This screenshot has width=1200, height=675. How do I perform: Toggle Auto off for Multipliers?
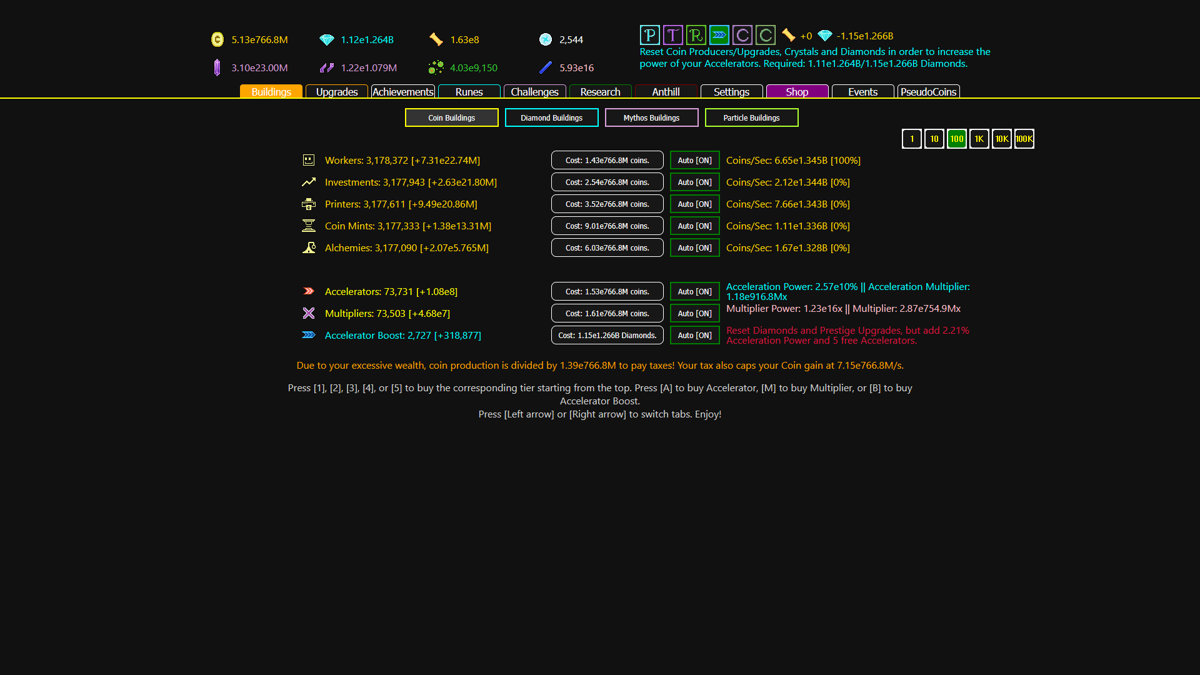point(694,313)
